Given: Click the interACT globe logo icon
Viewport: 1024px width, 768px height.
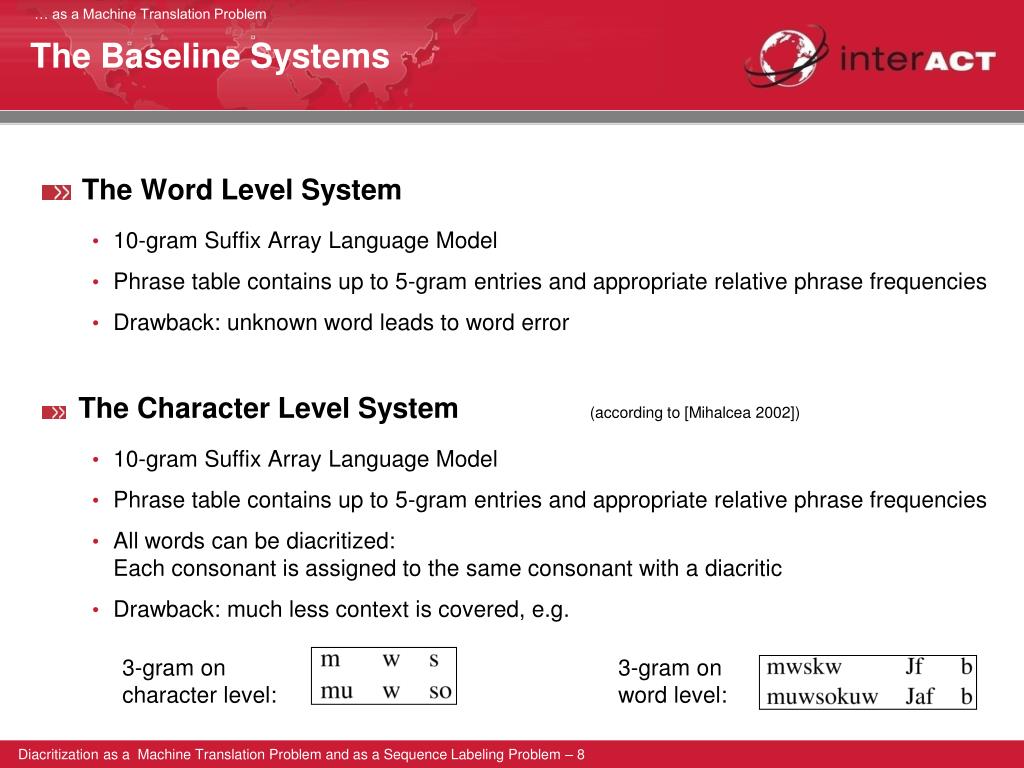Looking at the screenshot, I should click(787, 56).
